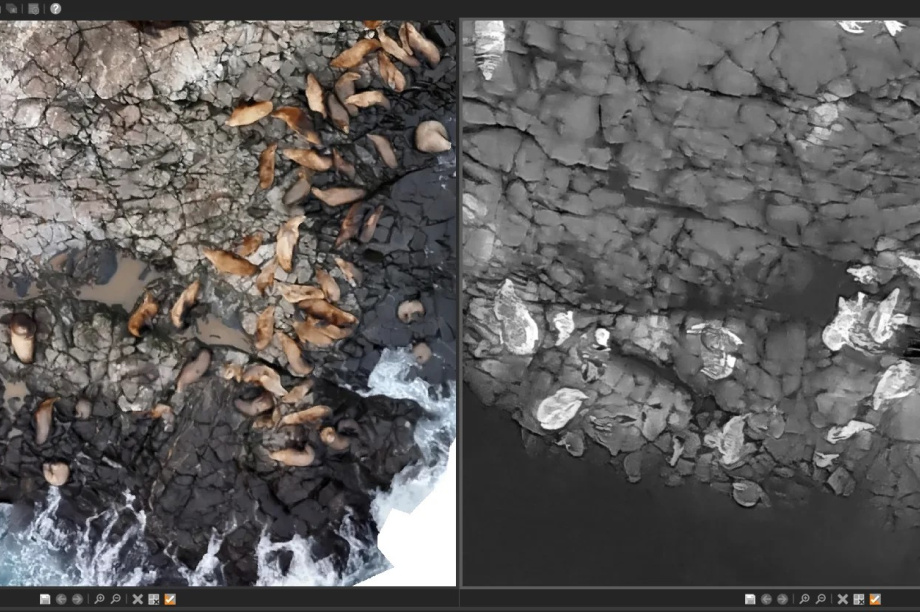Zoom out on the left color image
The width and height of the screenshot is (920, 612).
point(116,599)
